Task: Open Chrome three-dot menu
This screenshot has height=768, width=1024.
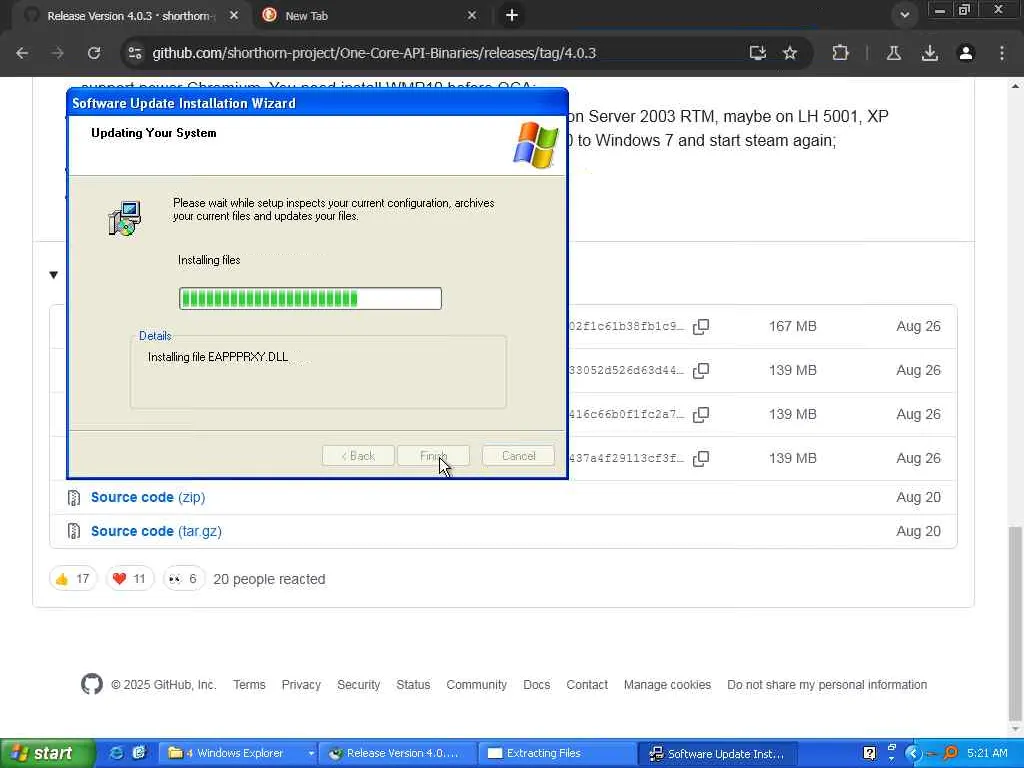Action: [x=1002, y=53]
